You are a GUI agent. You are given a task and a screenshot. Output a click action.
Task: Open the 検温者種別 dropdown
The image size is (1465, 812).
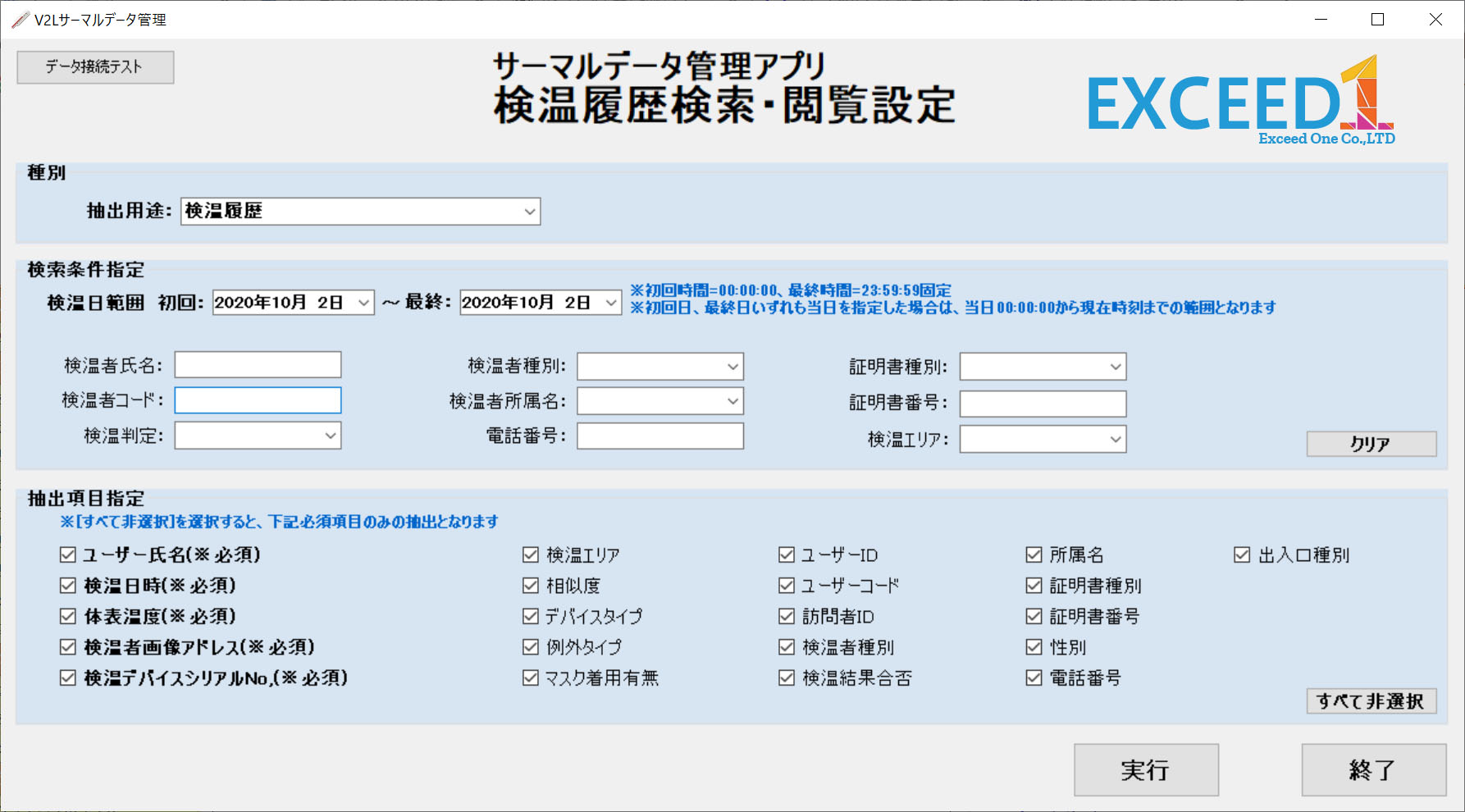coord(732,367)
